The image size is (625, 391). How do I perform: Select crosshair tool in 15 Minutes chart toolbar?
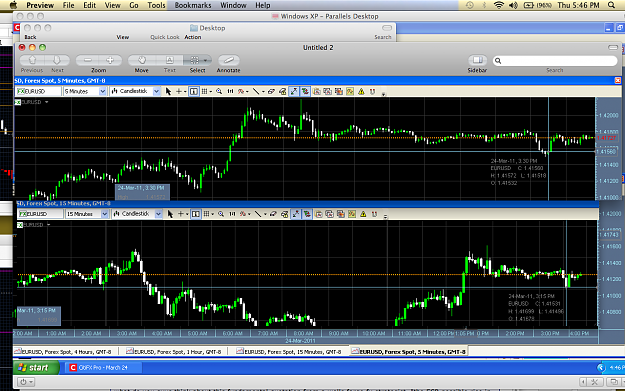pos(181,214)
